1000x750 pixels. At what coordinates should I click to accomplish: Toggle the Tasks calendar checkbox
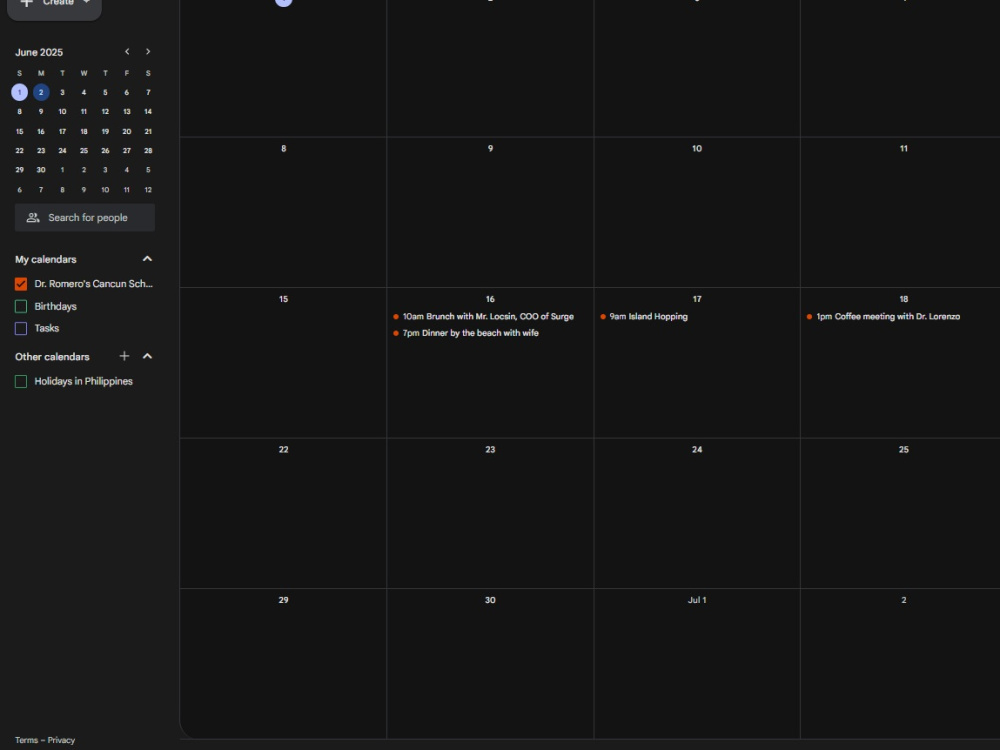pyautogui.click(x=21, y=328)
